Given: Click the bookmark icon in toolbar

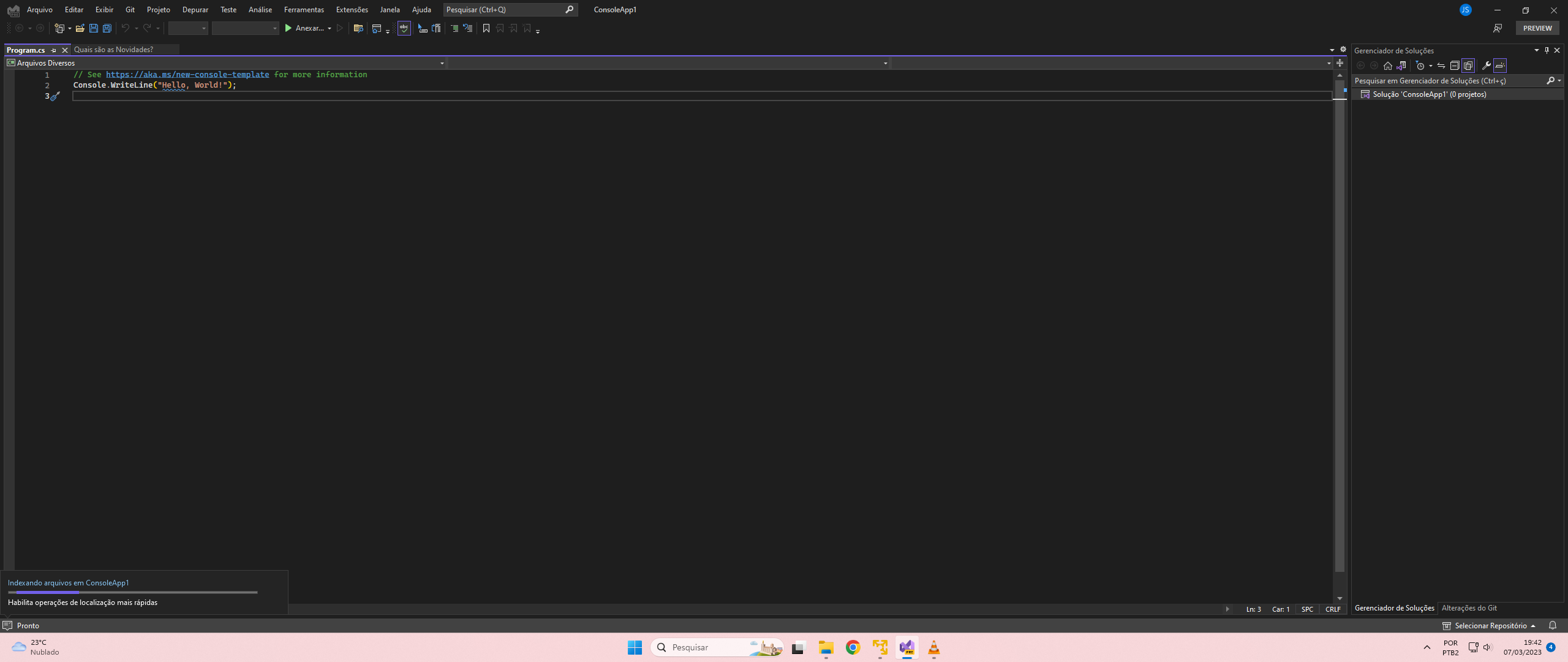Looking at the screenshot, I should coord(486,28).
